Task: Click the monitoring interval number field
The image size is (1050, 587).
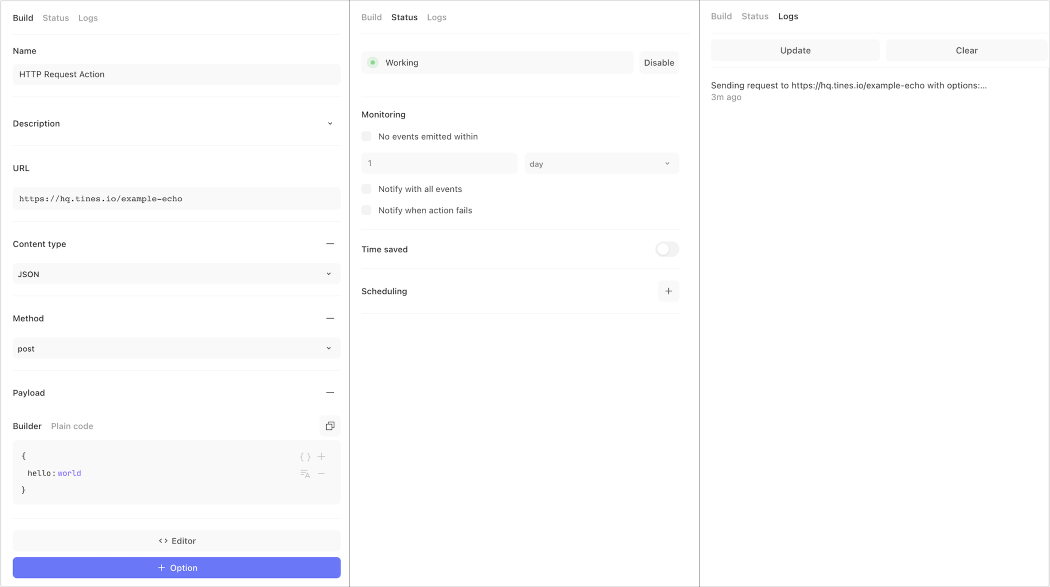Action: [439, 163]
